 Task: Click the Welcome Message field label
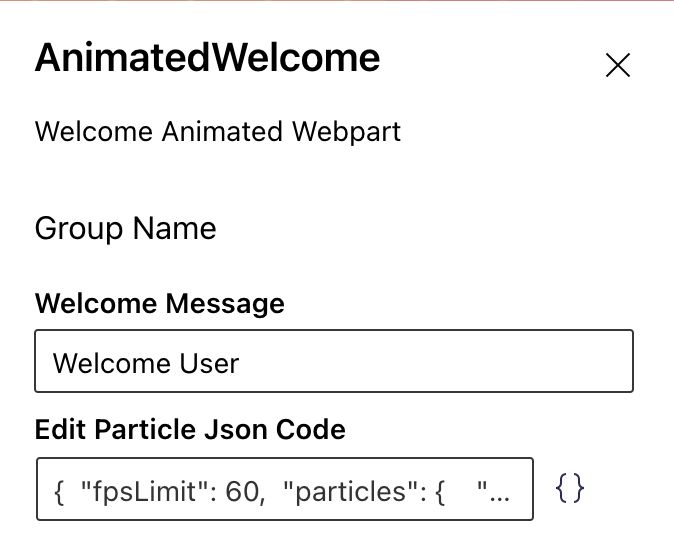pos(159,303)
